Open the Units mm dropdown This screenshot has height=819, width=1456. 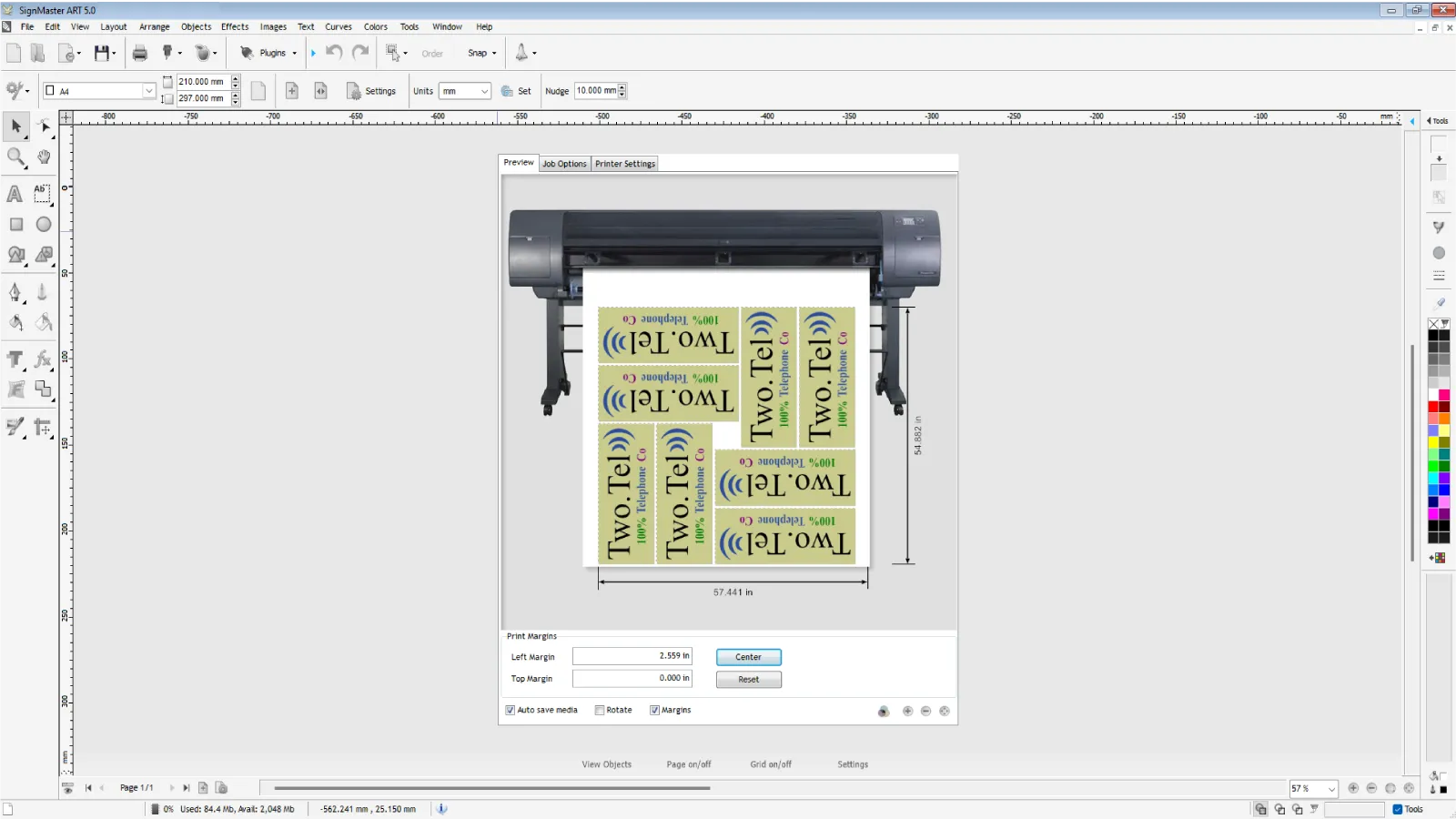(x=484, y=91)
